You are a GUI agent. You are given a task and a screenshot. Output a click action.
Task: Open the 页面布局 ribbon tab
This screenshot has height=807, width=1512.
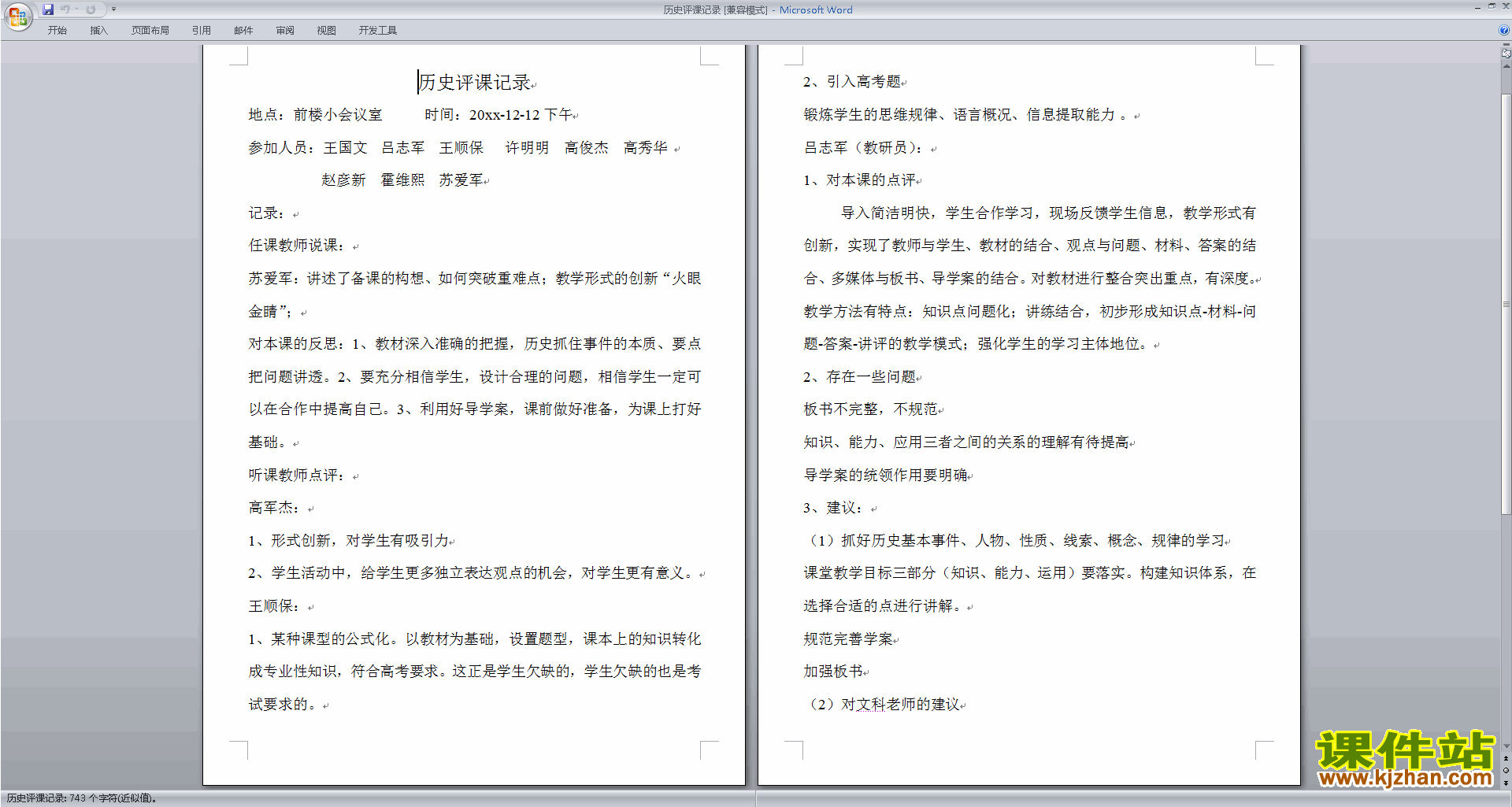(x=150, y=30)
